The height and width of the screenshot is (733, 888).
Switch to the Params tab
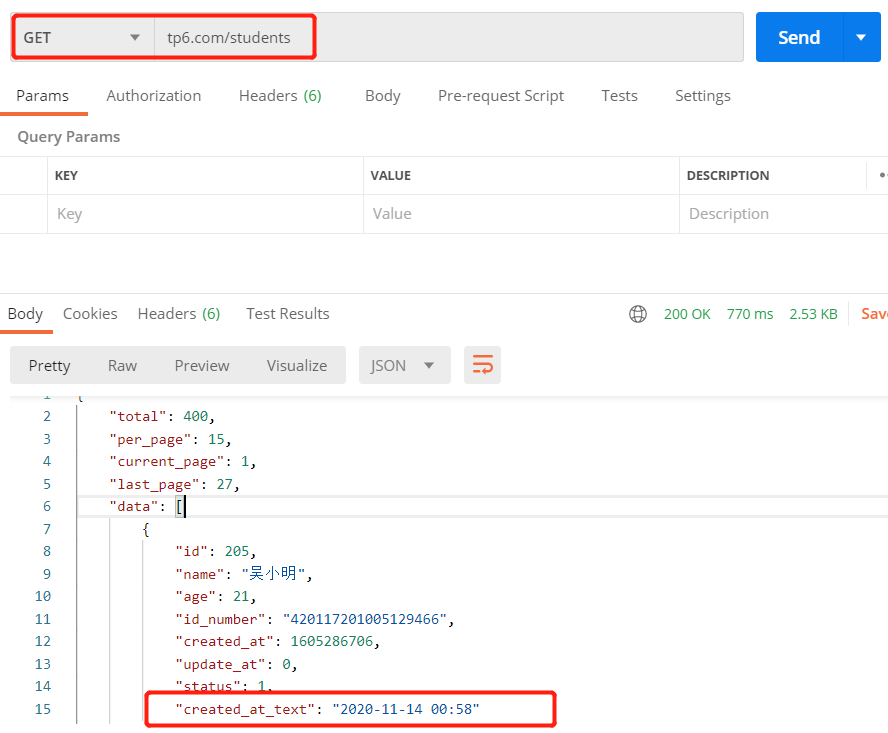click(42, 96)
